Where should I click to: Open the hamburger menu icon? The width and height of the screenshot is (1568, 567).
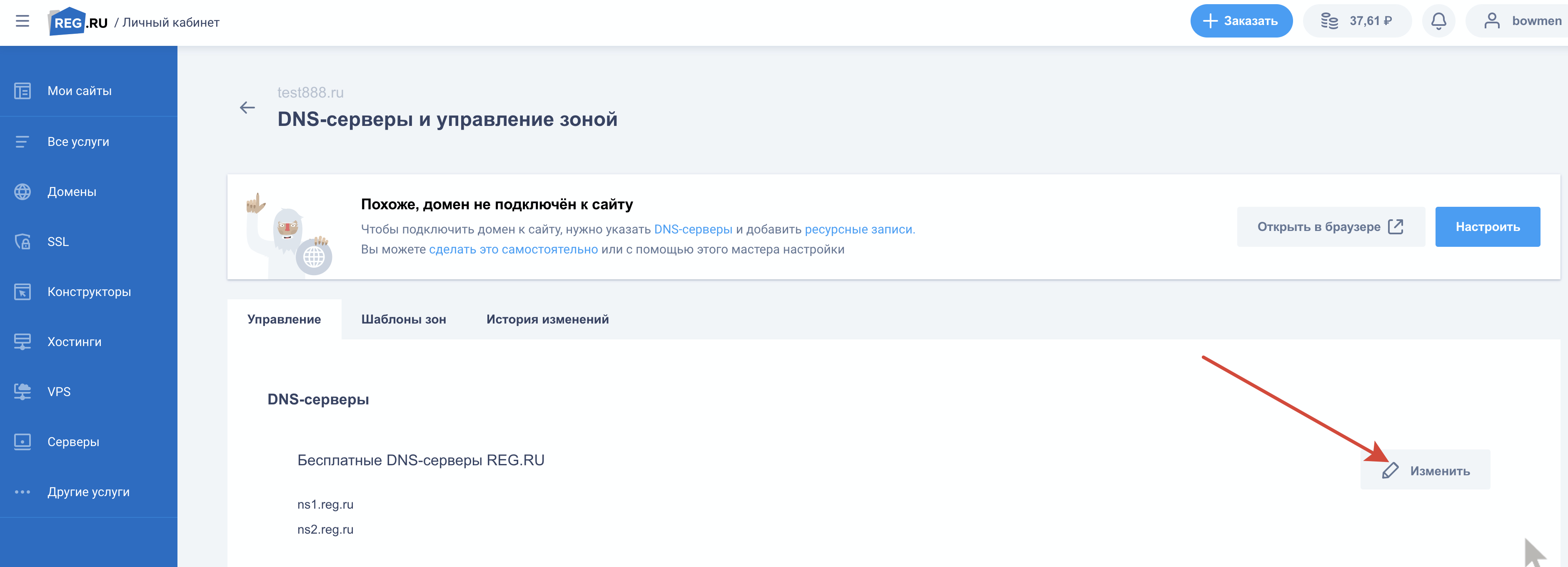click(22, 21)
